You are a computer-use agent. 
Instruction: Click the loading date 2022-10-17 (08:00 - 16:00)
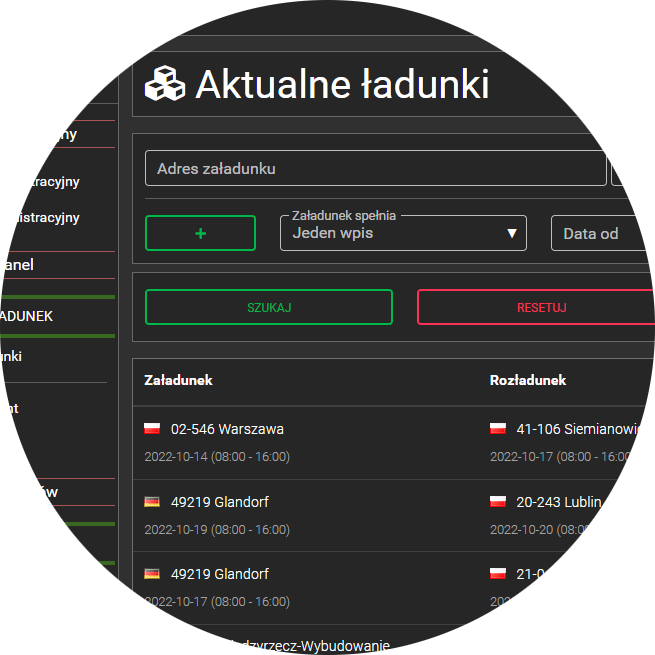[217, 602]
